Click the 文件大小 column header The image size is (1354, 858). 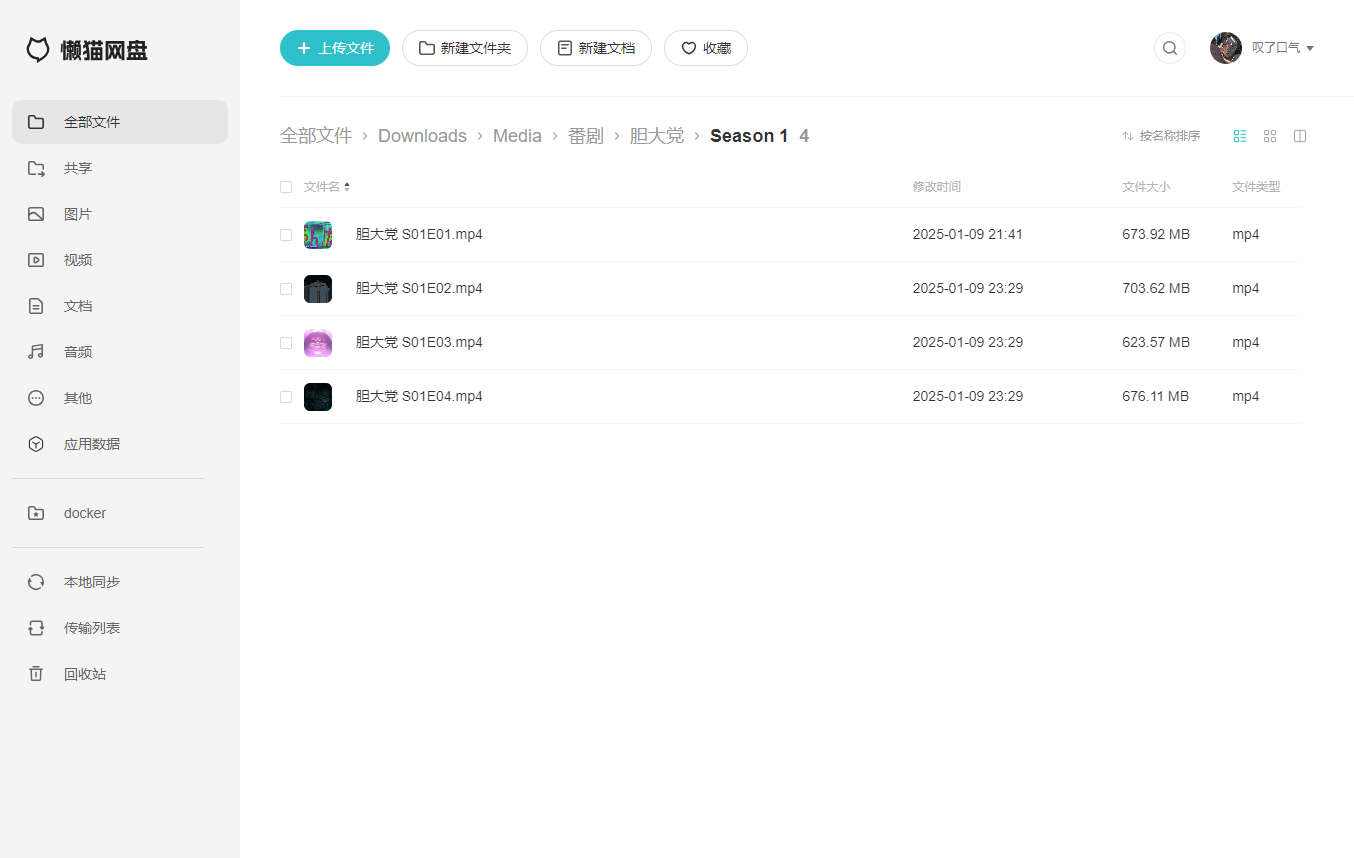point(1146,187)
